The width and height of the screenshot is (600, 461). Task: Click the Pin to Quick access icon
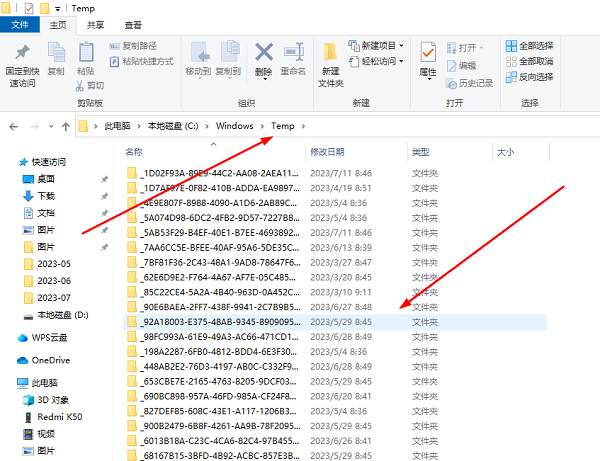[22, 52]
